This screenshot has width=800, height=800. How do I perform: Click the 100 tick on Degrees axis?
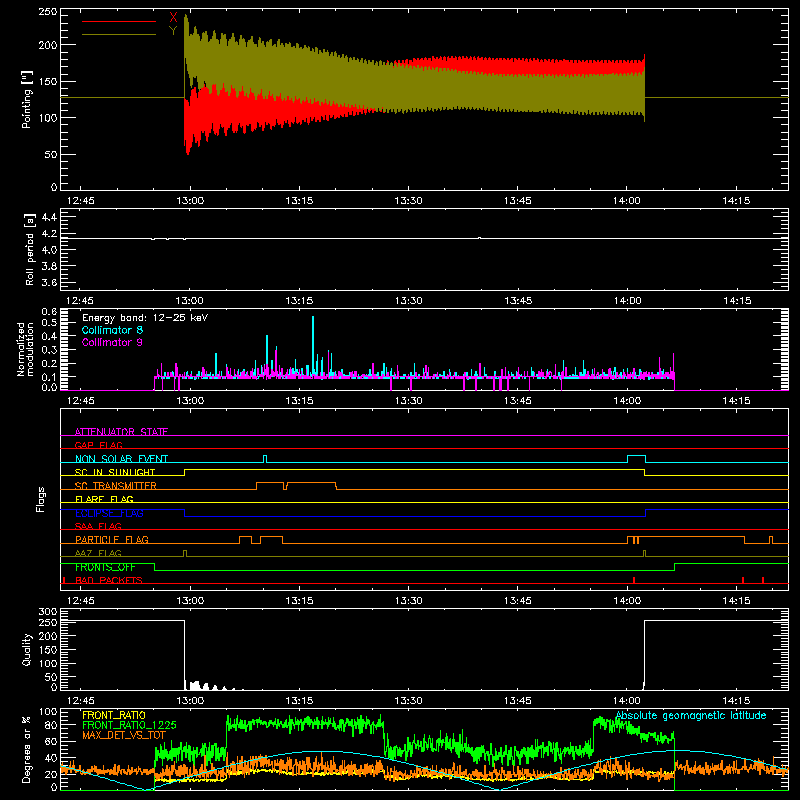(x=47, y=712)
